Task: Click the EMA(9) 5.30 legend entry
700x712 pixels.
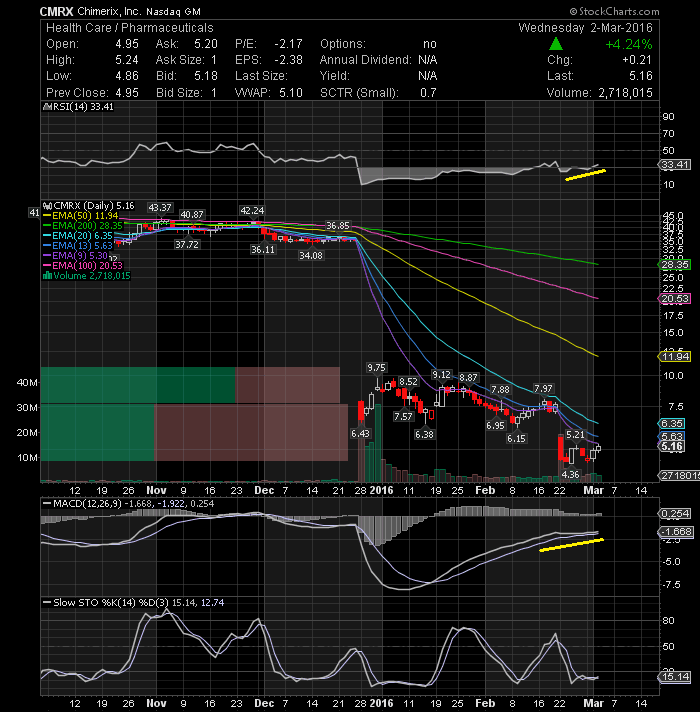Action: [80, 256]
